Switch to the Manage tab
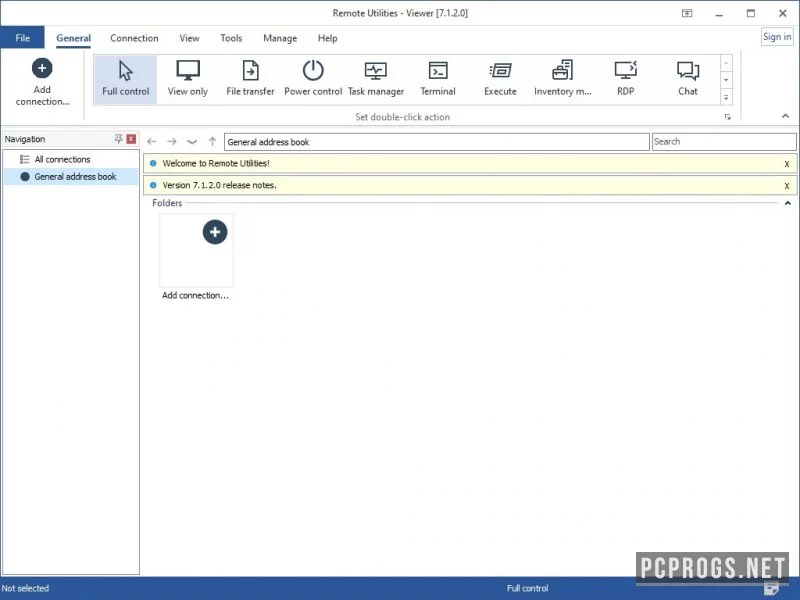Image resolution: width=800 pixels, height=600 pixels. (x=280, y=38)
